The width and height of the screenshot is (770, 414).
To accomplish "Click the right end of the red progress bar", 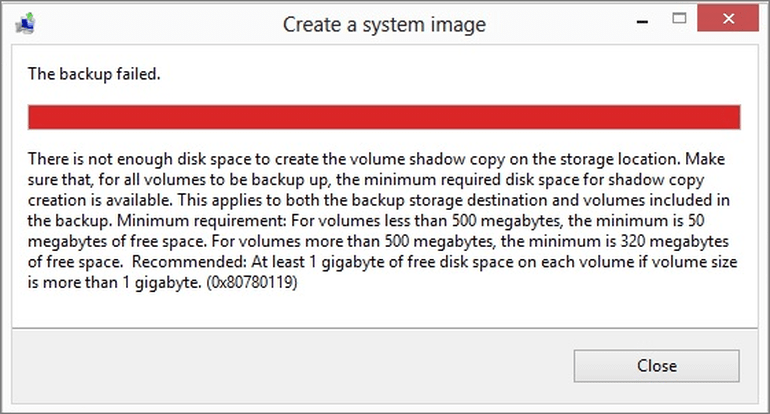I will pos(734,117).
